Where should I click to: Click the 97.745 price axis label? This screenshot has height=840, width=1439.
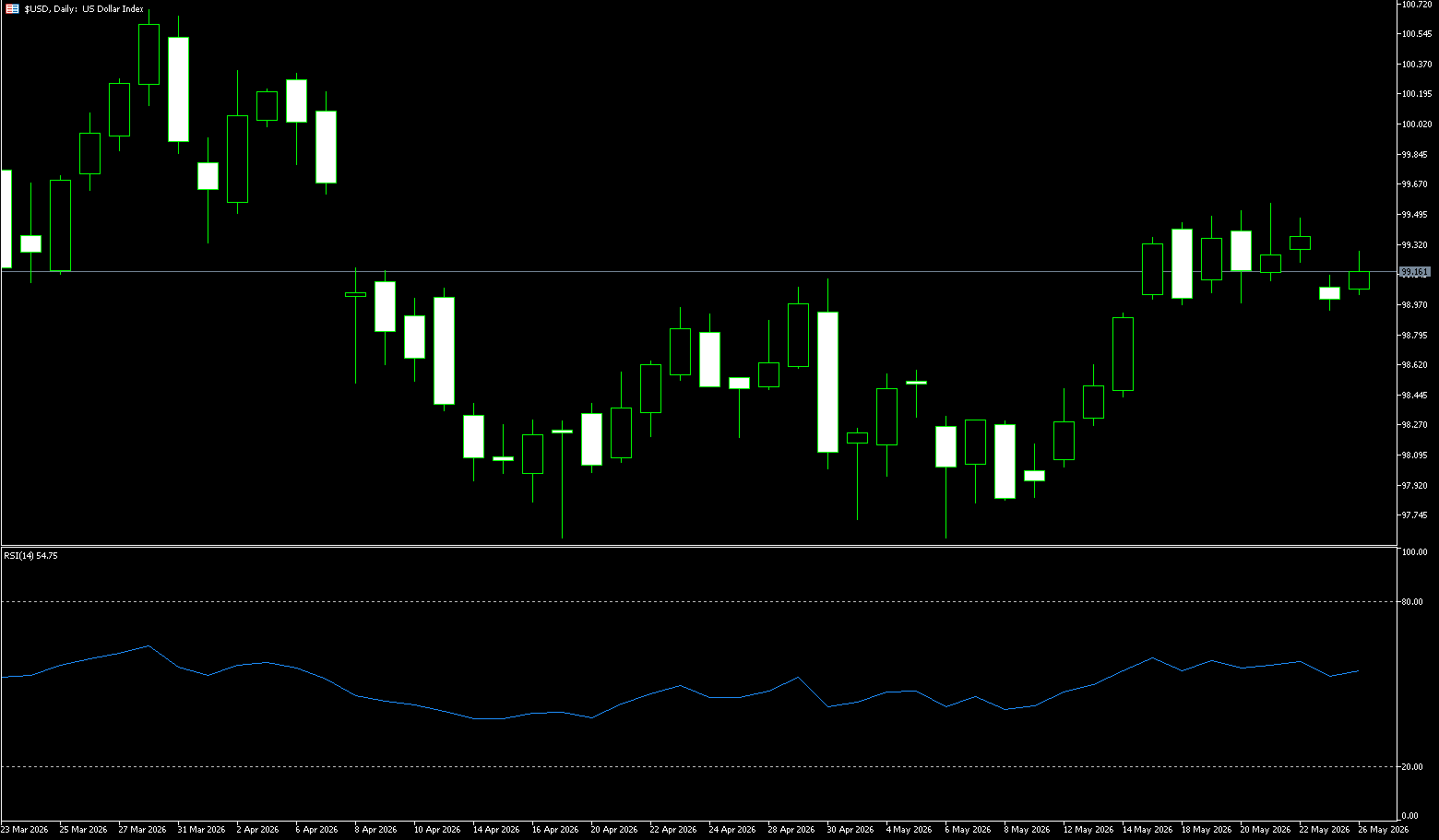tap(1414, 515)
